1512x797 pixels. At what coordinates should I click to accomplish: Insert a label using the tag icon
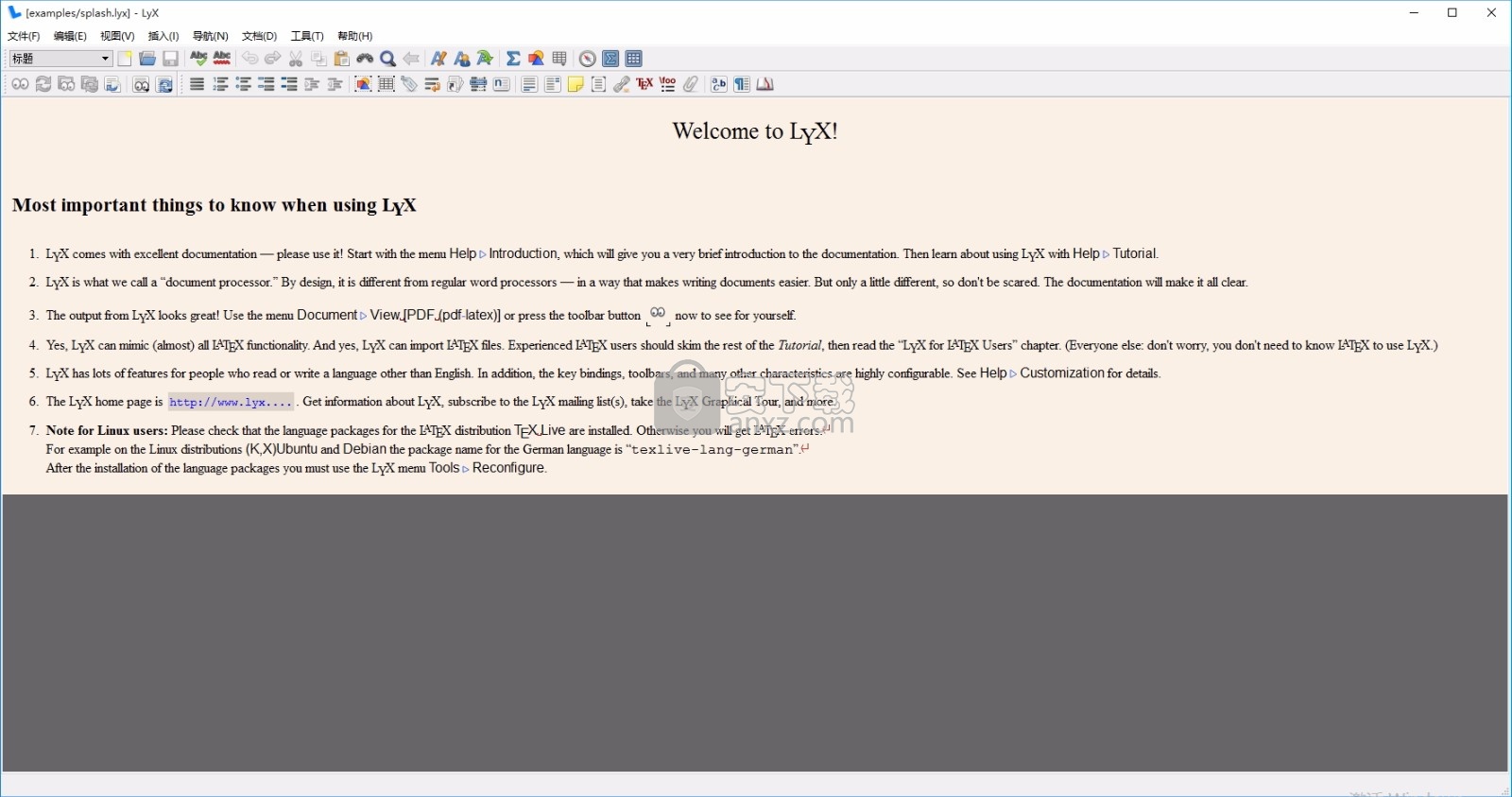[409, 84]
